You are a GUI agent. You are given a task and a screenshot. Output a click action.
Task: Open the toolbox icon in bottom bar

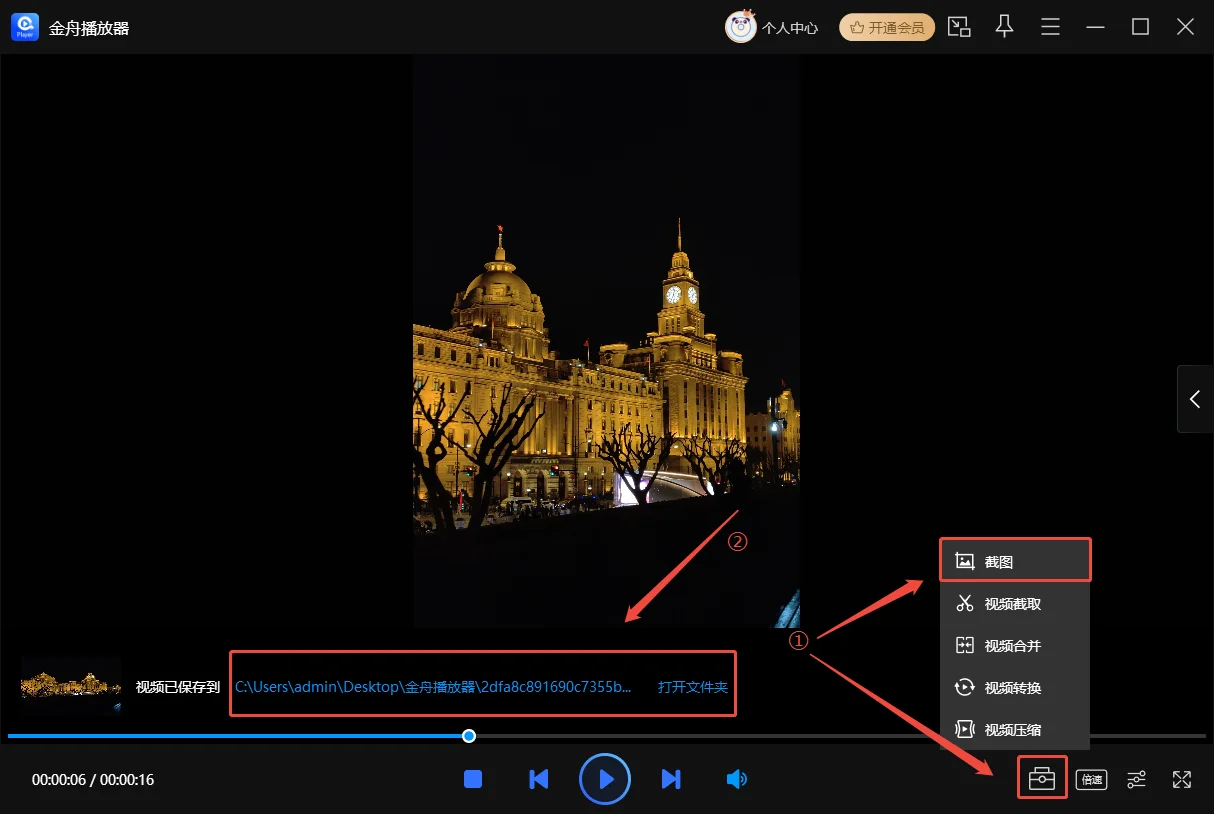click(x=1042, y=779)
